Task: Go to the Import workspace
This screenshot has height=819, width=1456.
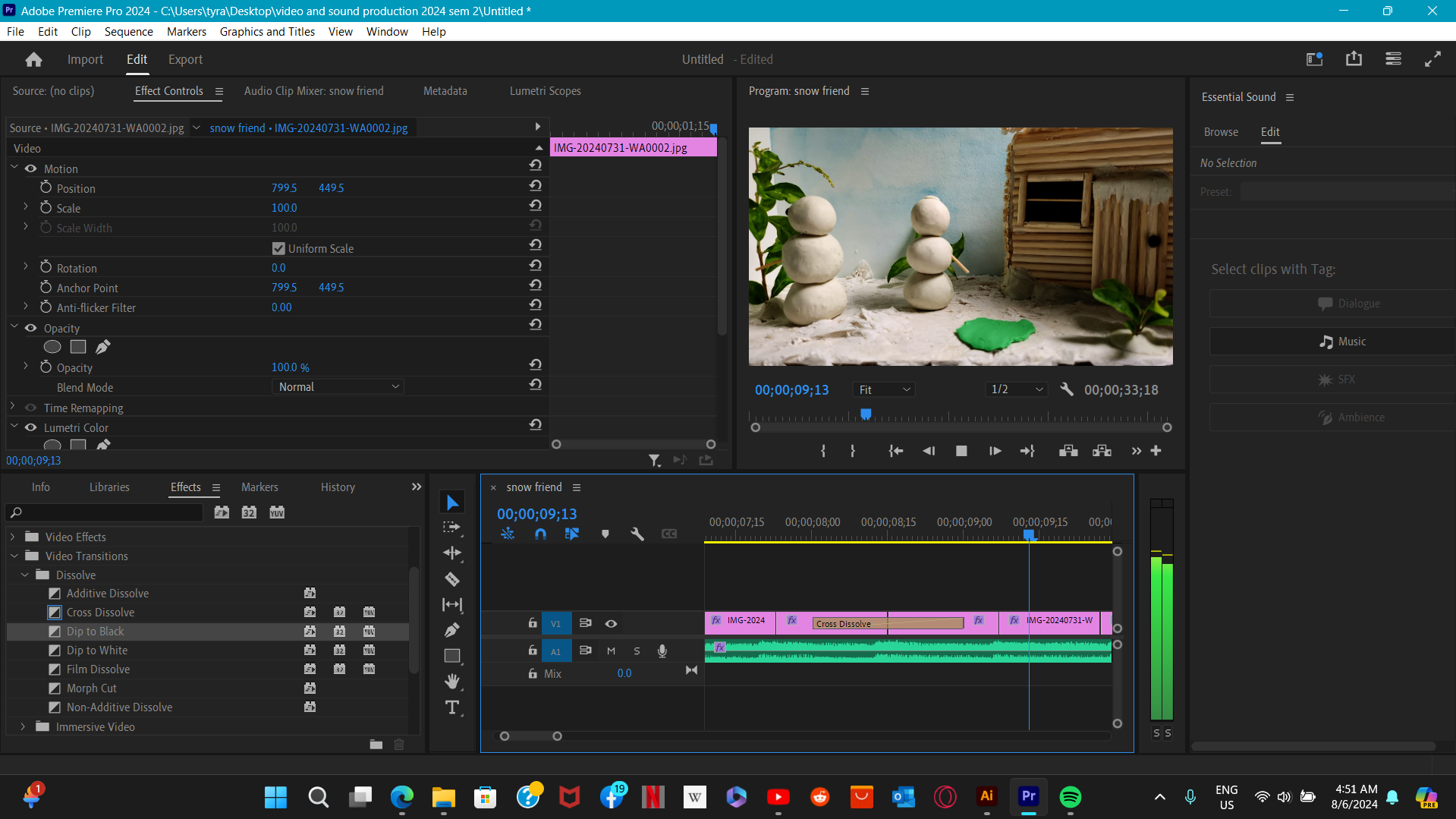Action: pos(85,59)
